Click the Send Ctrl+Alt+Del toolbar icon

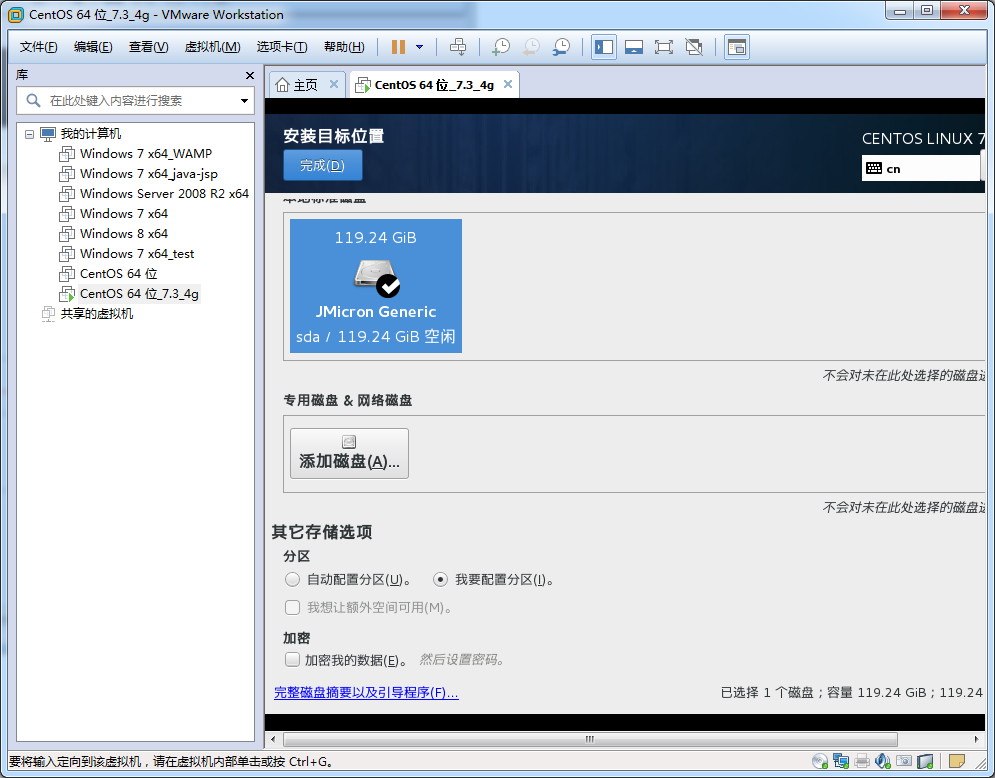(458, 47)
